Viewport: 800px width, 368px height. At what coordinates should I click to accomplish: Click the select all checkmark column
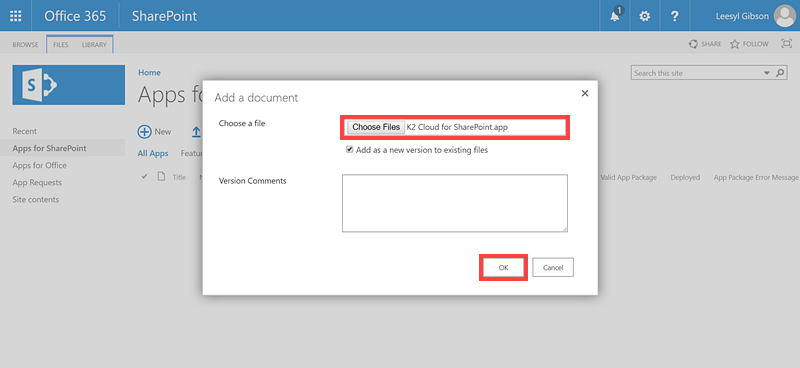coord(144,177)
